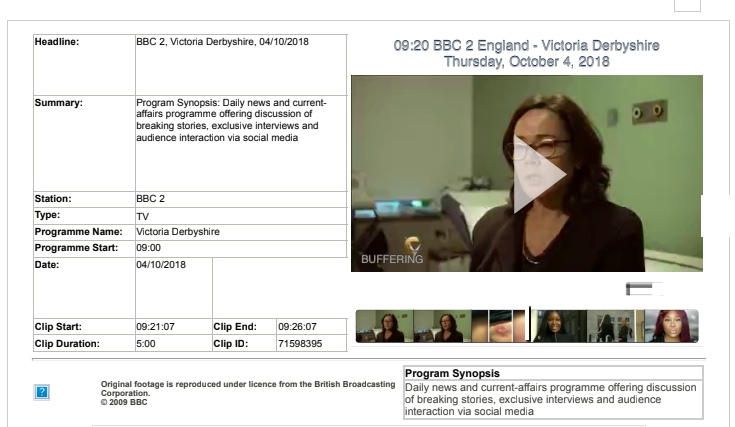Screen dimensions: 735x427
Task: Click the video title heading above player
Action: pyautogui.click(x=526, y=54)
